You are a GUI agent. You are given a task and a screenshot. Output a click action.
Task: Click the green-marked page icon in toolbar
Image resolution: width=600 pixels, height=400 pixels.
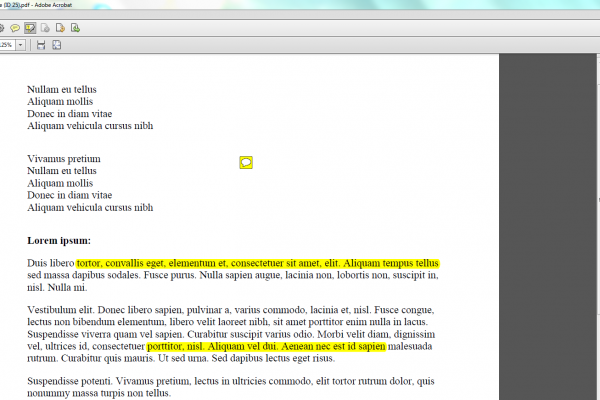click(x=76, y=27)
